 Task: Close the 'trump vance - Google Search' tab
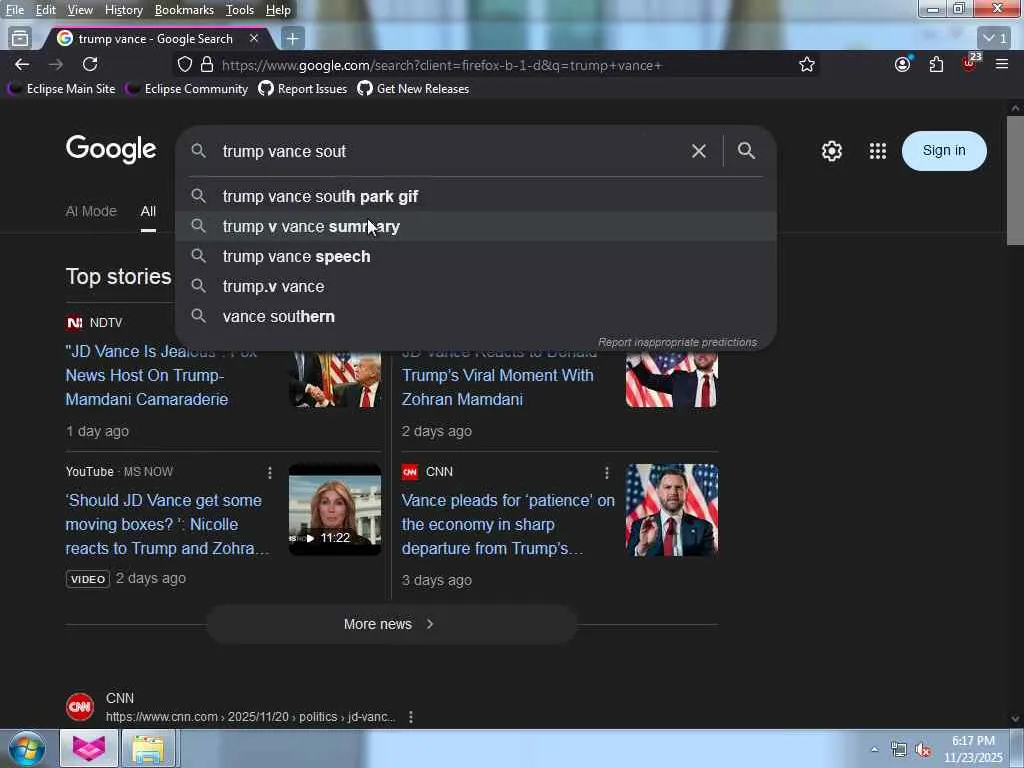[x=254, y=39]
